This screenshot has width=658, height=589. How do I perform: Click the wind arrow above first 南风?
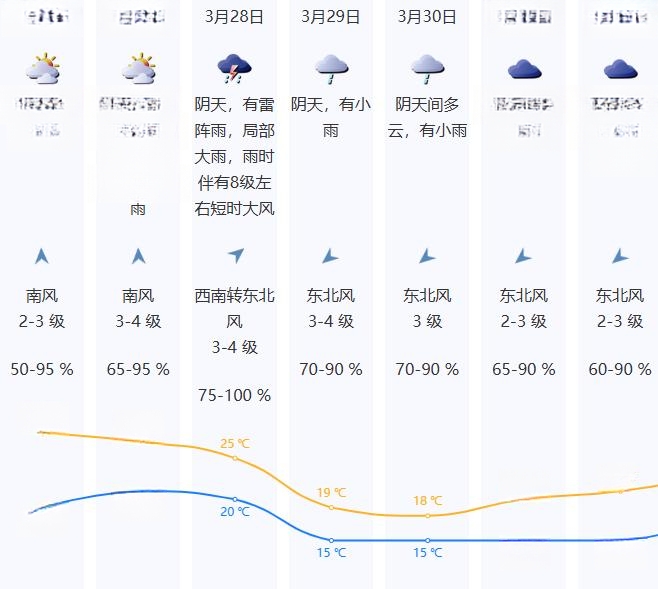(x=42, y=256)
